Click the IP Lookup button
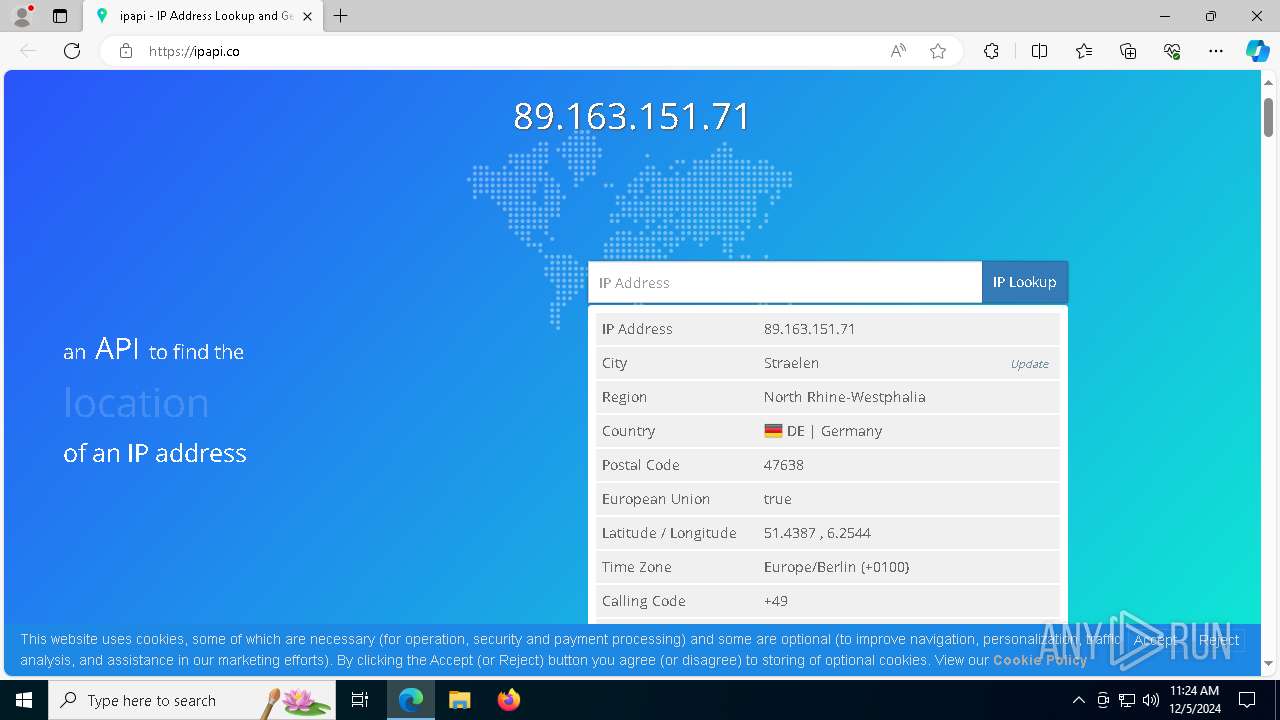 point(1025,283)
